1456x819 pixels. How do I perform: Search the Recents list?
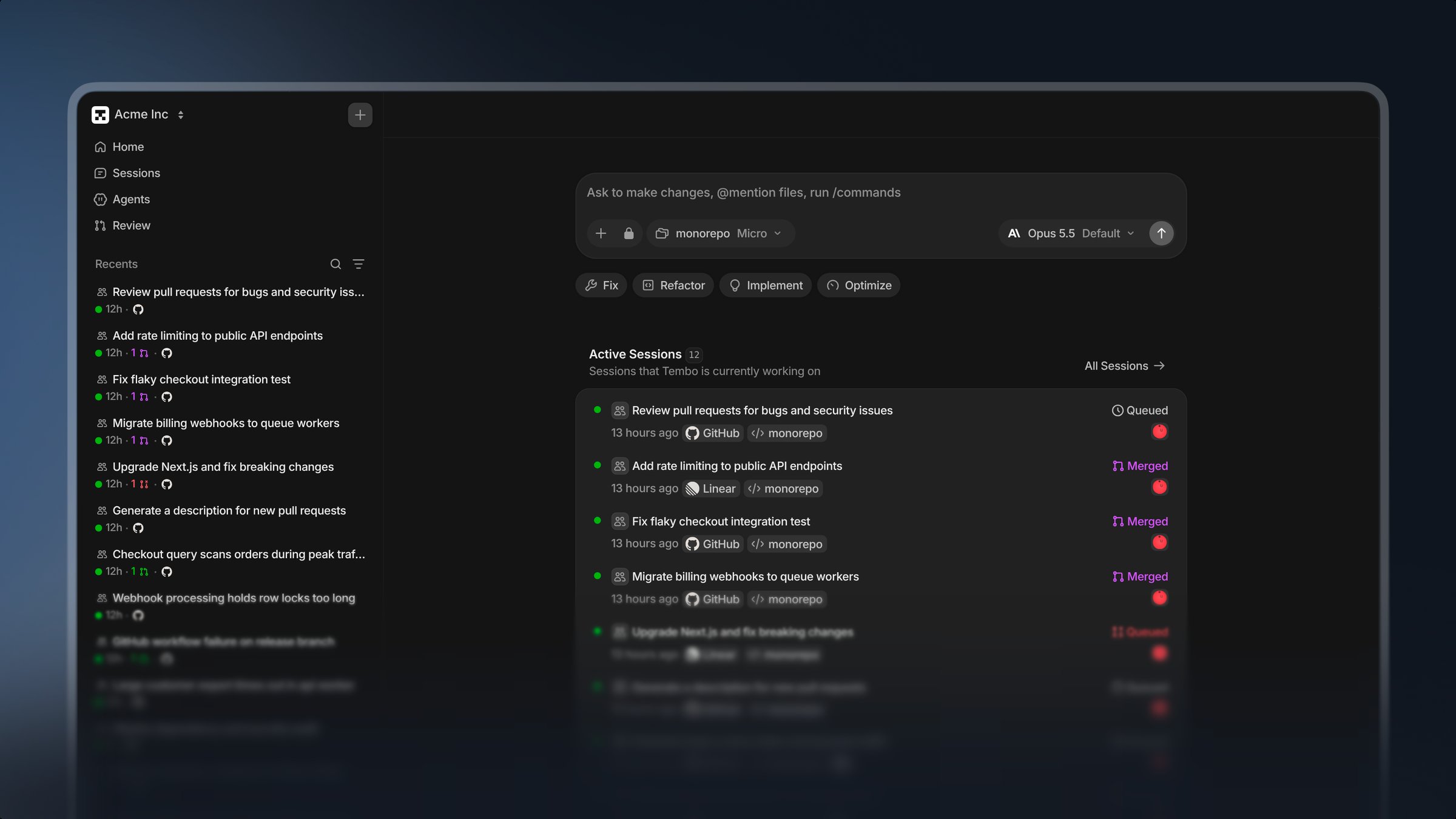335,264
